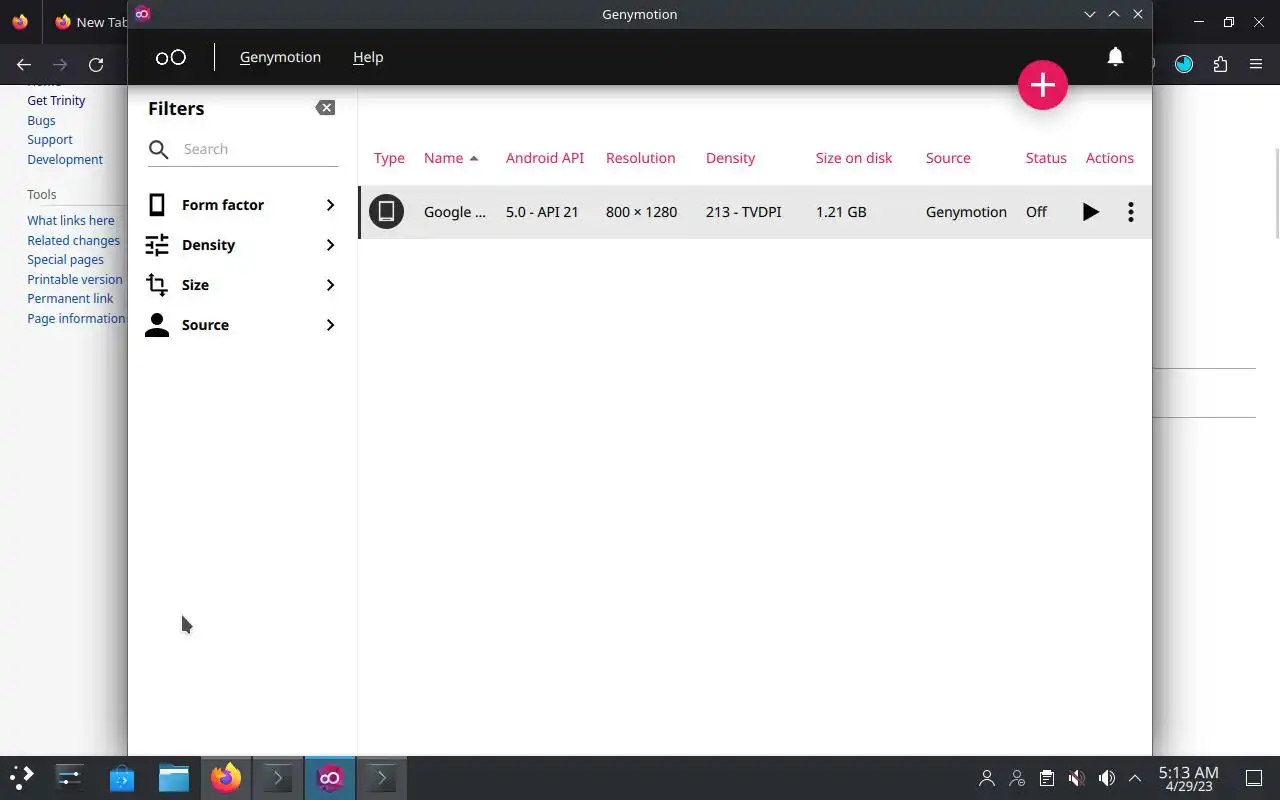Select the '5.0 - API 21' cell

542,212
